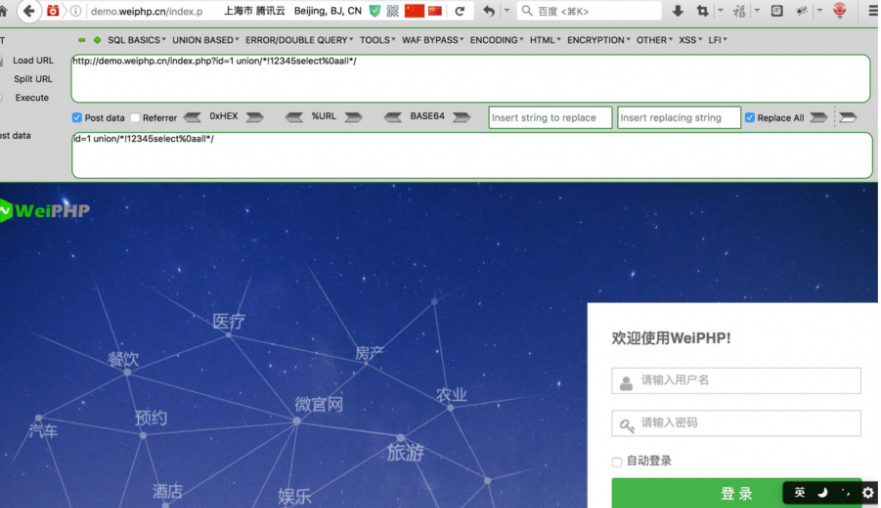Click the green shield security icon
Viewport: 881px width, 508px height.
pyautogui.click(x=375, y=11)
